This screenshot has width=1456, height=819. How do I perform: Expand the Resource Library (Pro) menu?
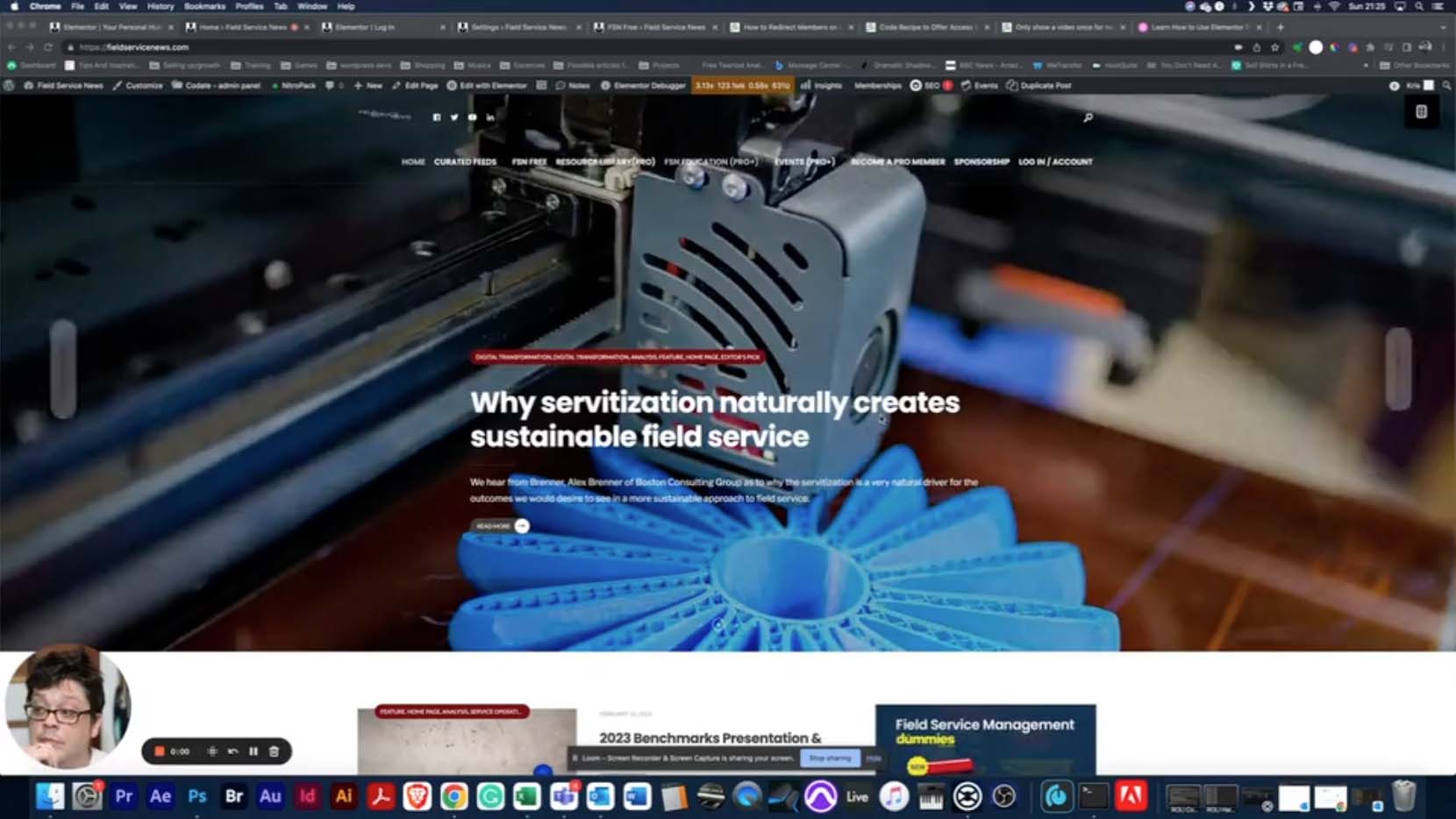coord(605,162)
